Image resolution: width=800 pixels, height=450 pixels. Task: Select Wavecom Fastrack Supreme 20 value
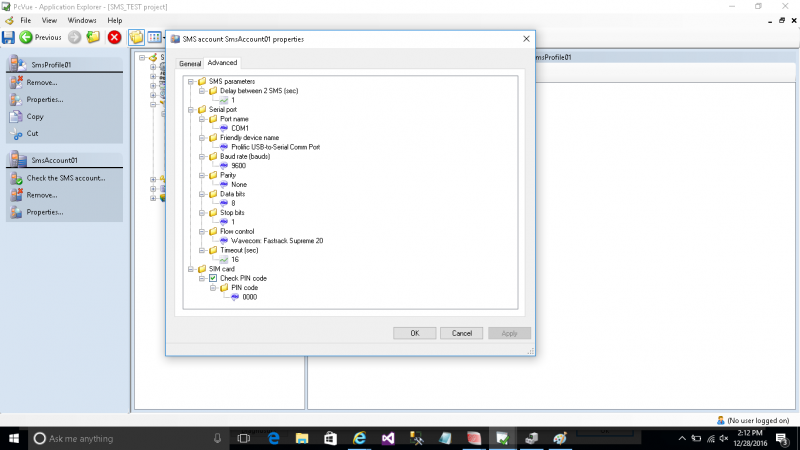click(277, 241)
